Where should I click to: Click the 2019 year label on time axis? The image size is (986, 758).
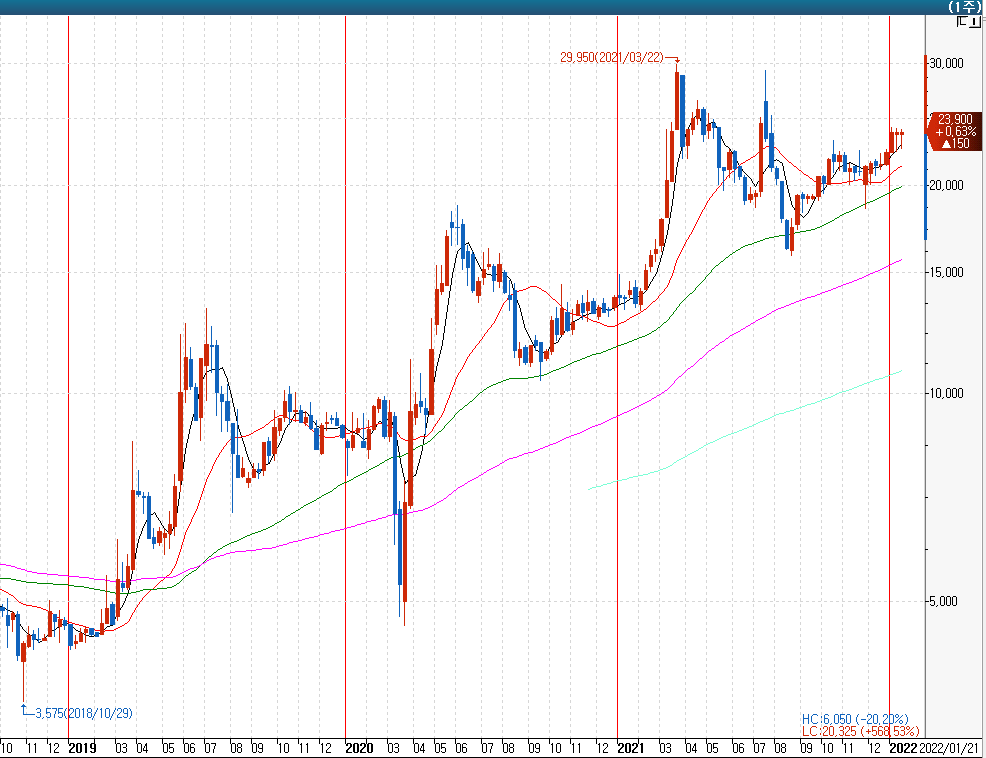tap(82, 748)
